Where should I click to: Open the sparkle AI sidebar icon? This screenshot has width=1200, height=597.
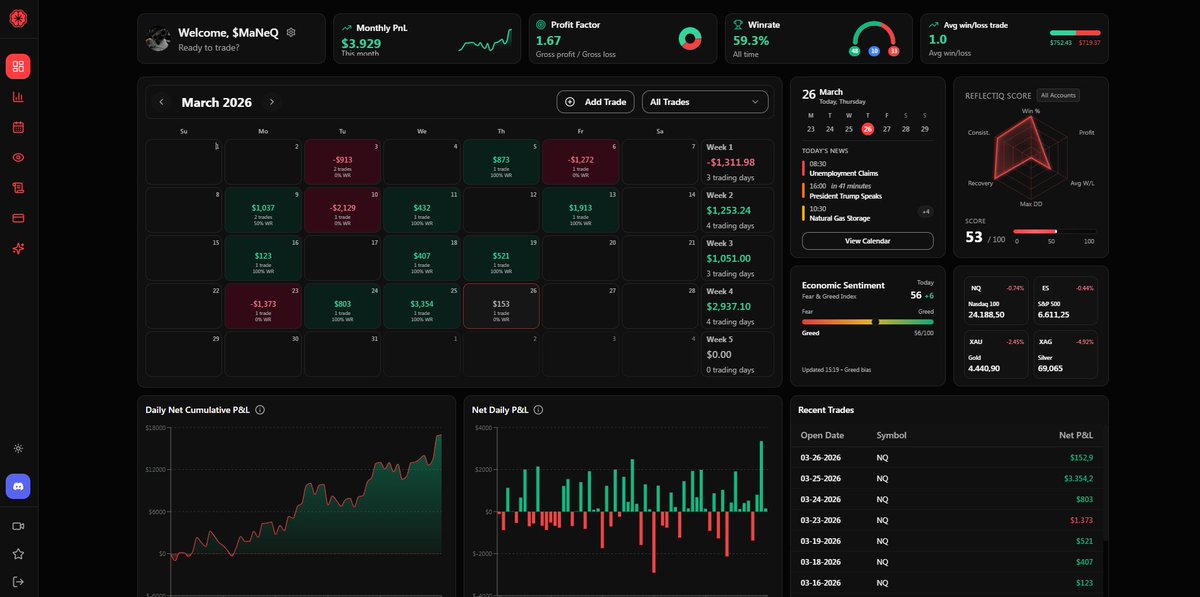18,249
